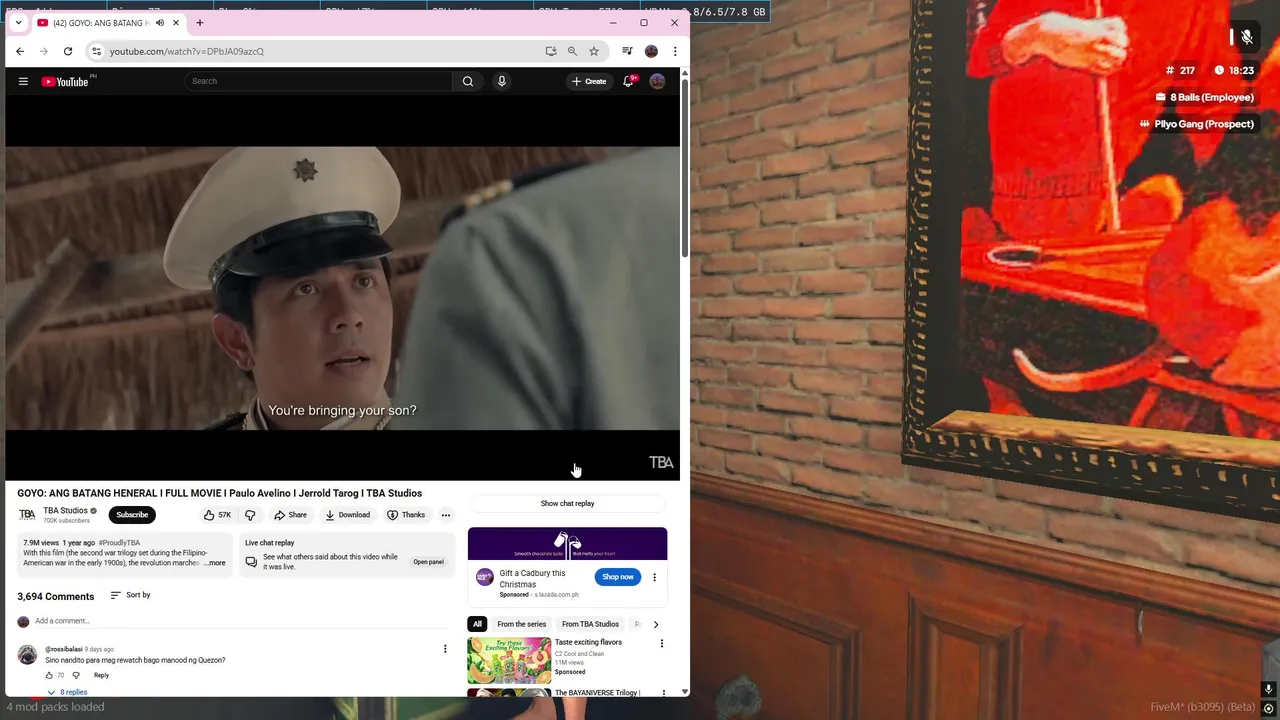
Task: Click the page vertical scrollbar
Action: (685, 170)
